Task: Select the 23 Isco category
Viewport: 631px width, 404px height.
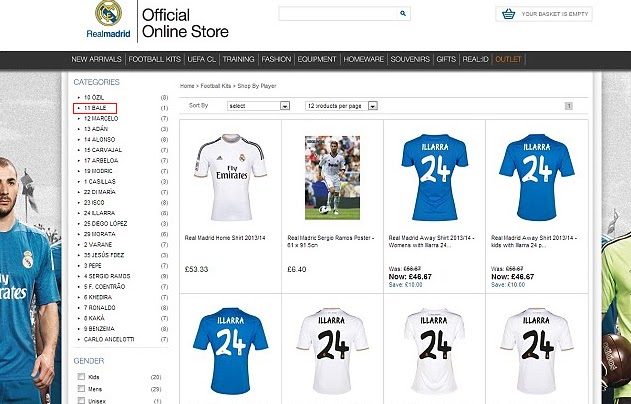Action: (x=94, y=202)
